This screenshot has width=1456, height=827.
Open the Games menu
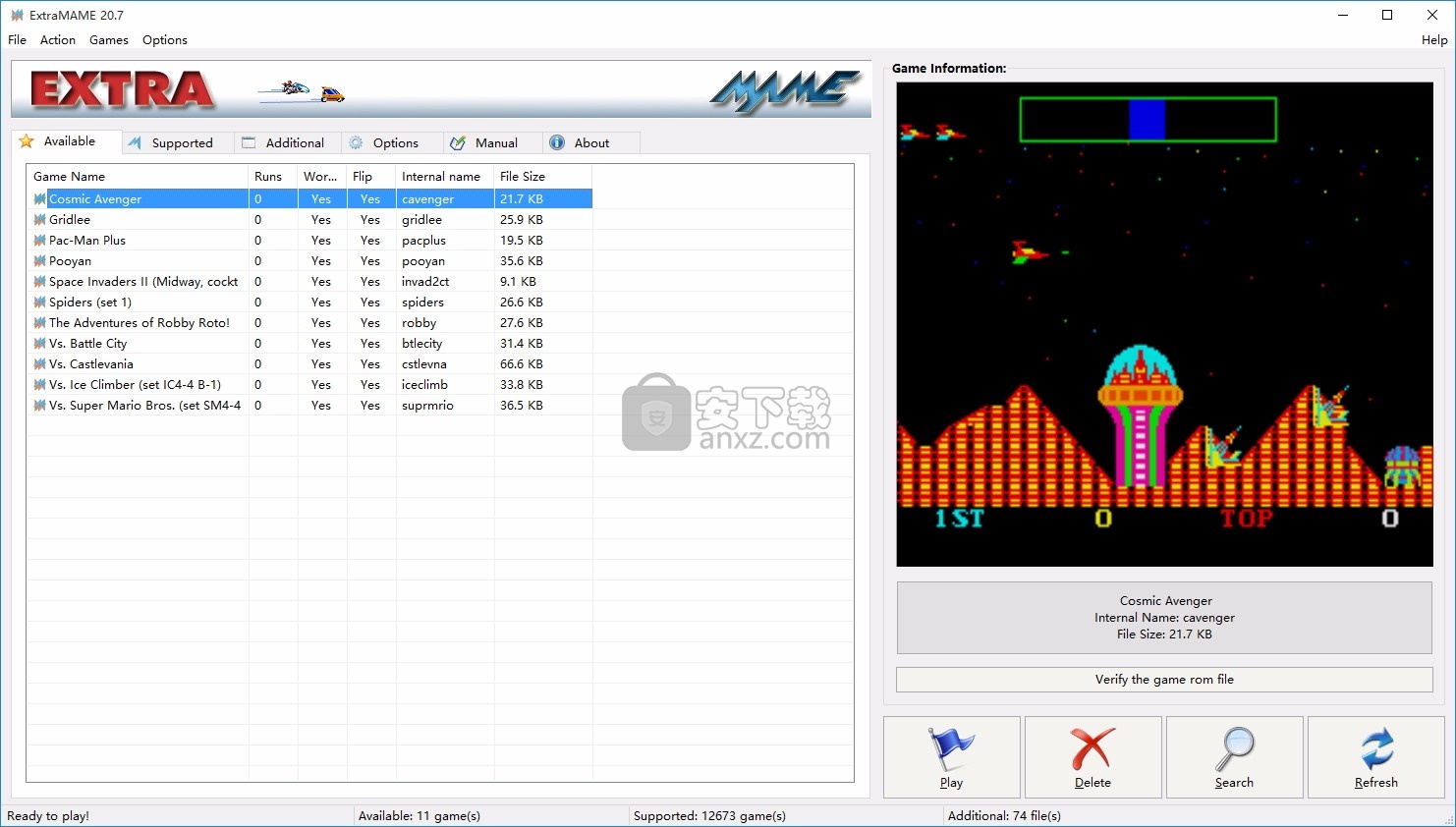pos(109,40)
